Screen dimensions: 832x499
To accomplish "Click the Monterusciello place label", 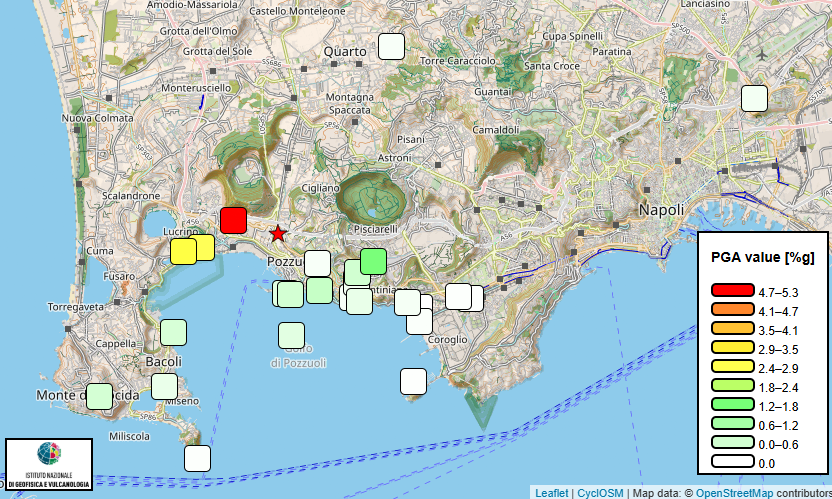I will click(x=196, y=88).
